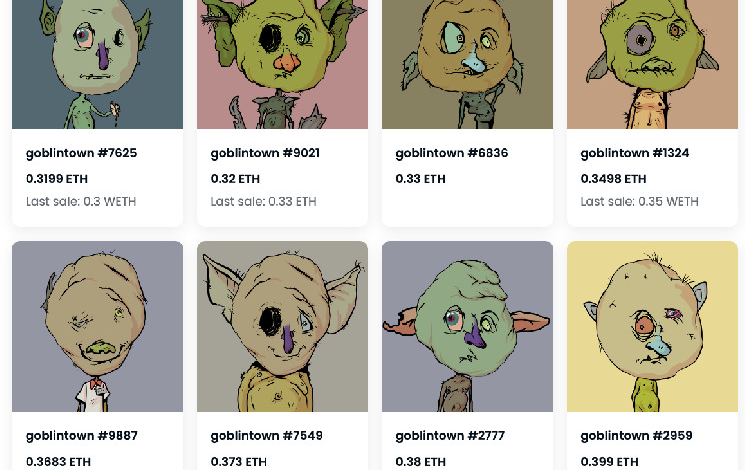The height and width of the screenshot is (470, 745).
Task: Open goblintown #9021 artwork thumbnail
Action: 282,64
